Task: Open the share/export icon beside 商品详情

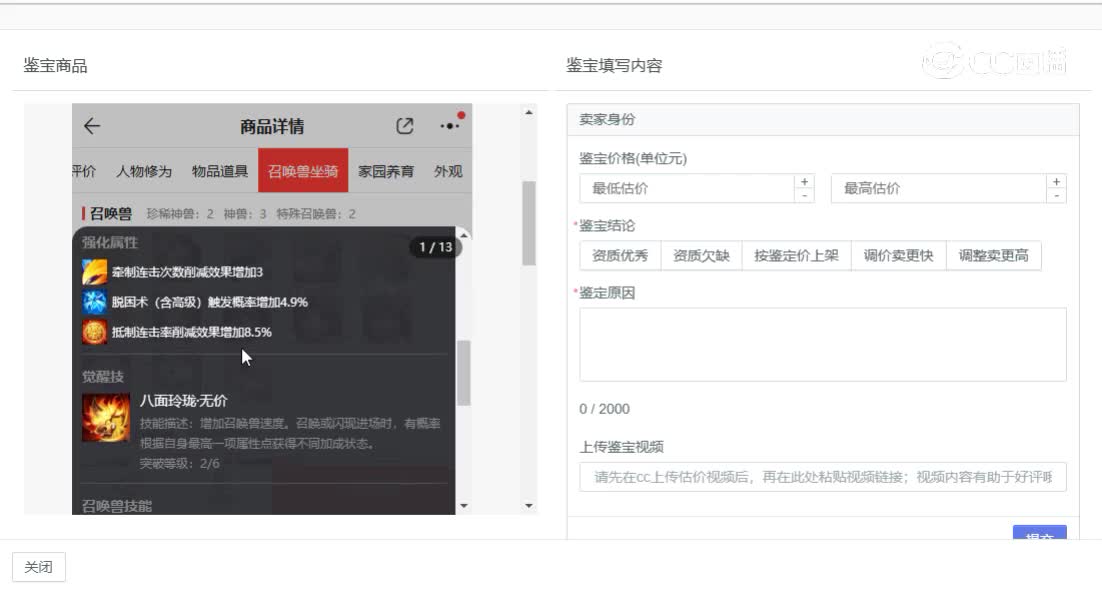Action: [x=404, y=125]
